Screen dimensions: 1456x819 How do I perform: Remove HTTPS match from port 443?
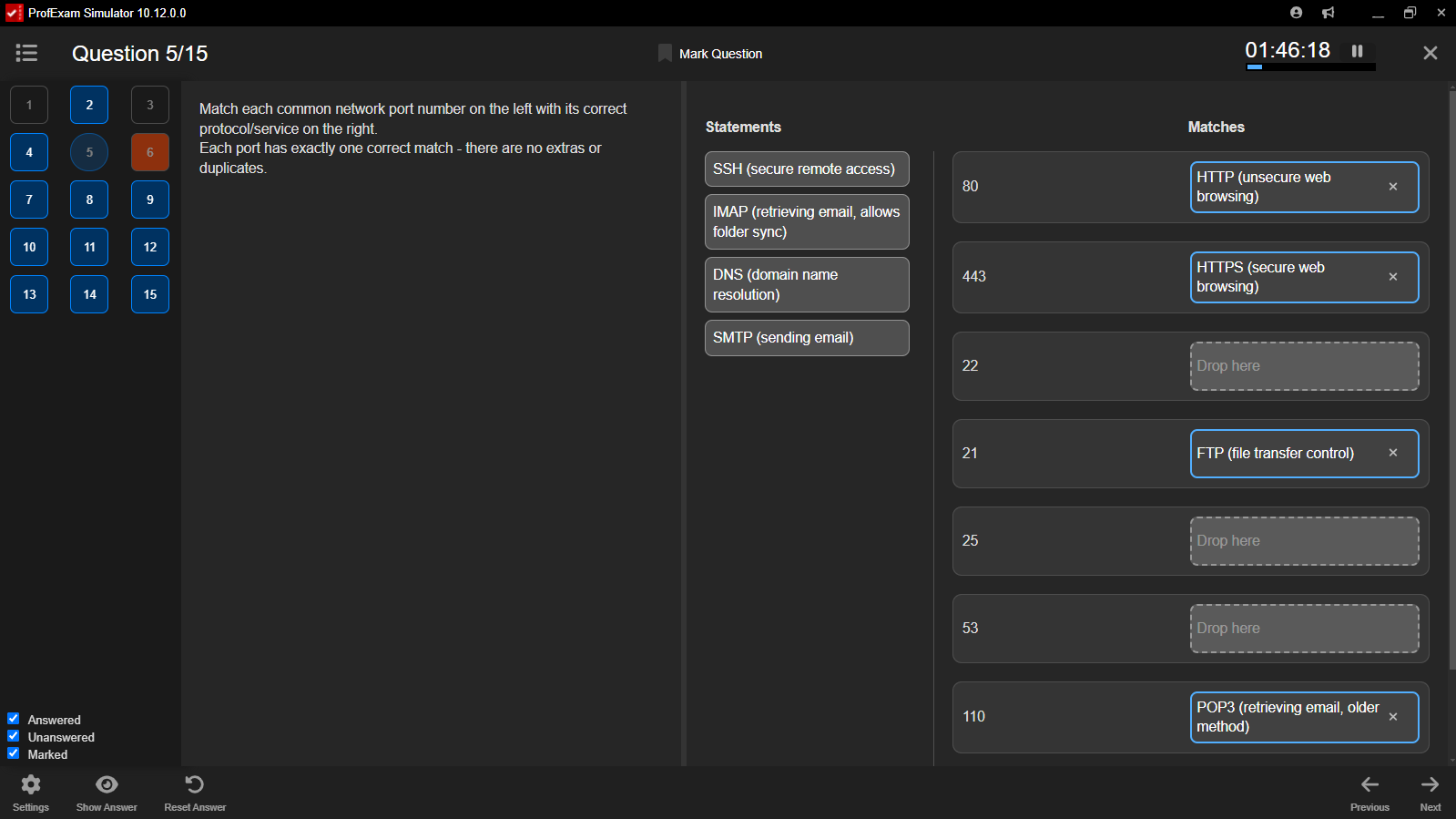click(1392, 277)
